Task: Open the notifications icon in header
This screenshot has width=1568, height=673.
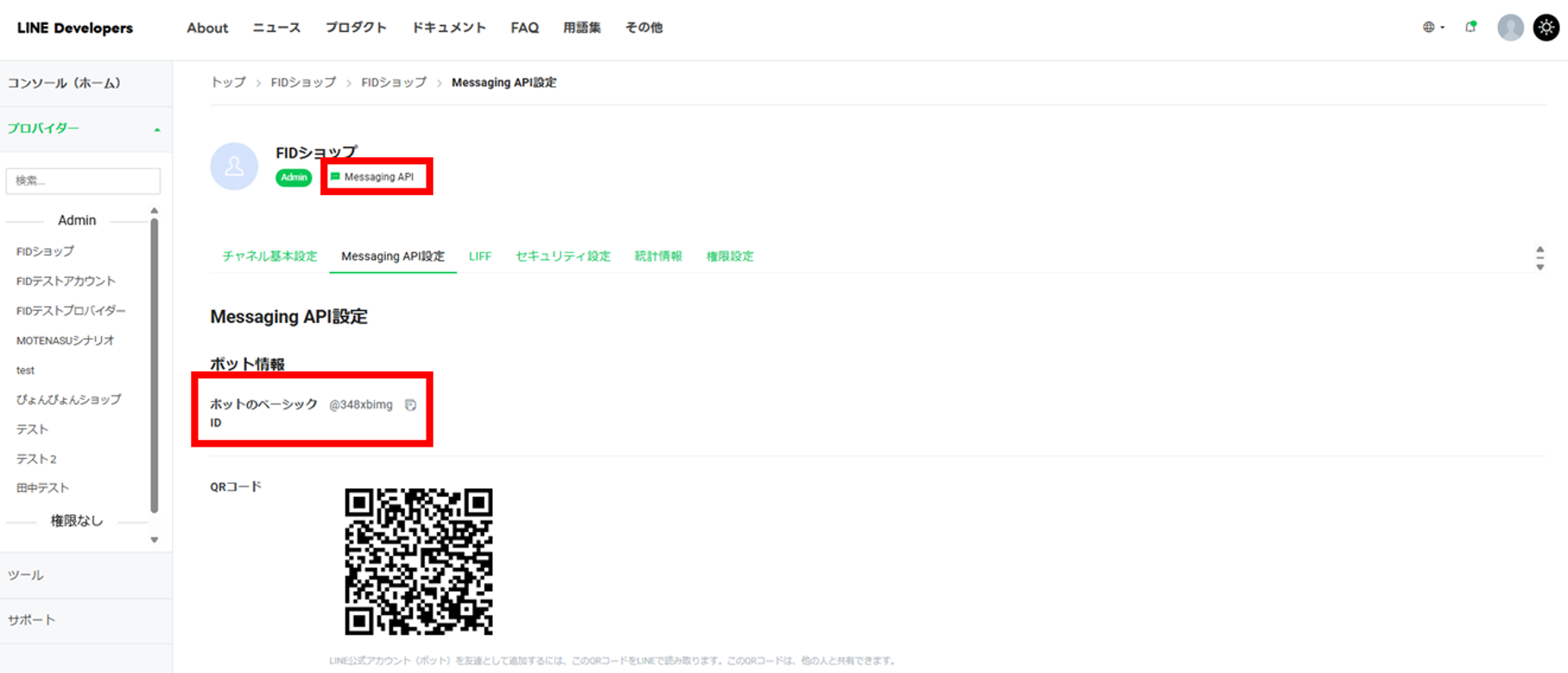Action: tap(1470, 28)
